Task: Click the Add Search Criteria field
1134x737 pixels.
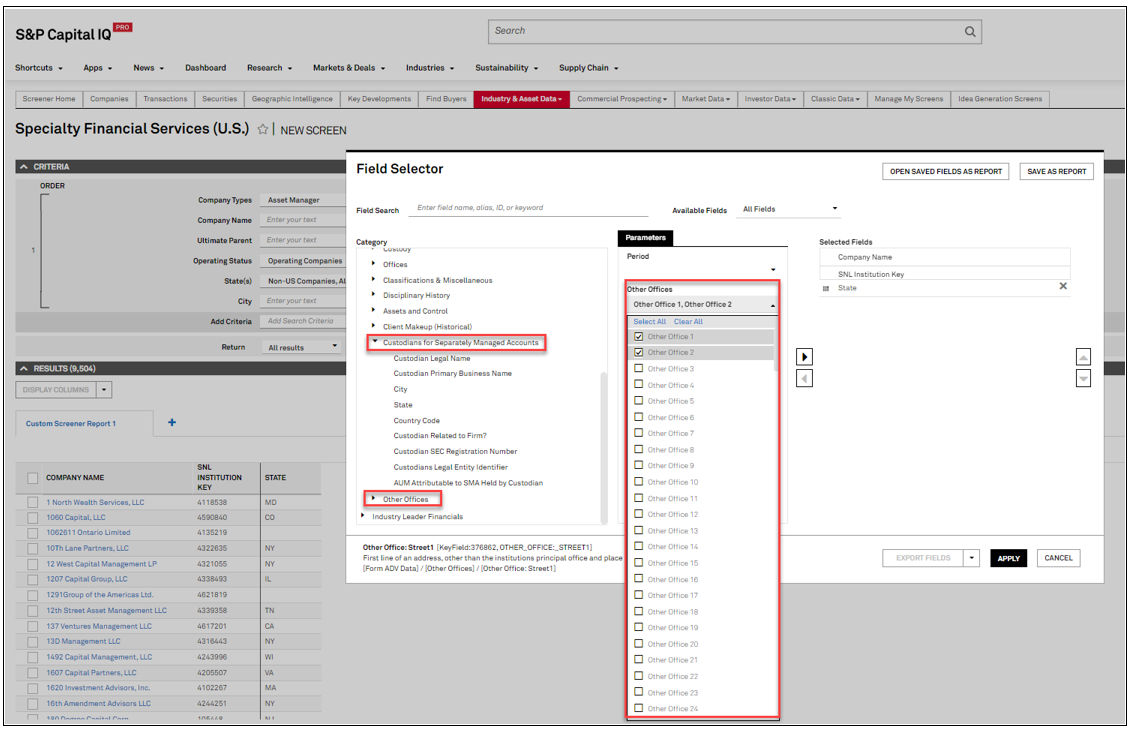Action: [x=302, y=321]
